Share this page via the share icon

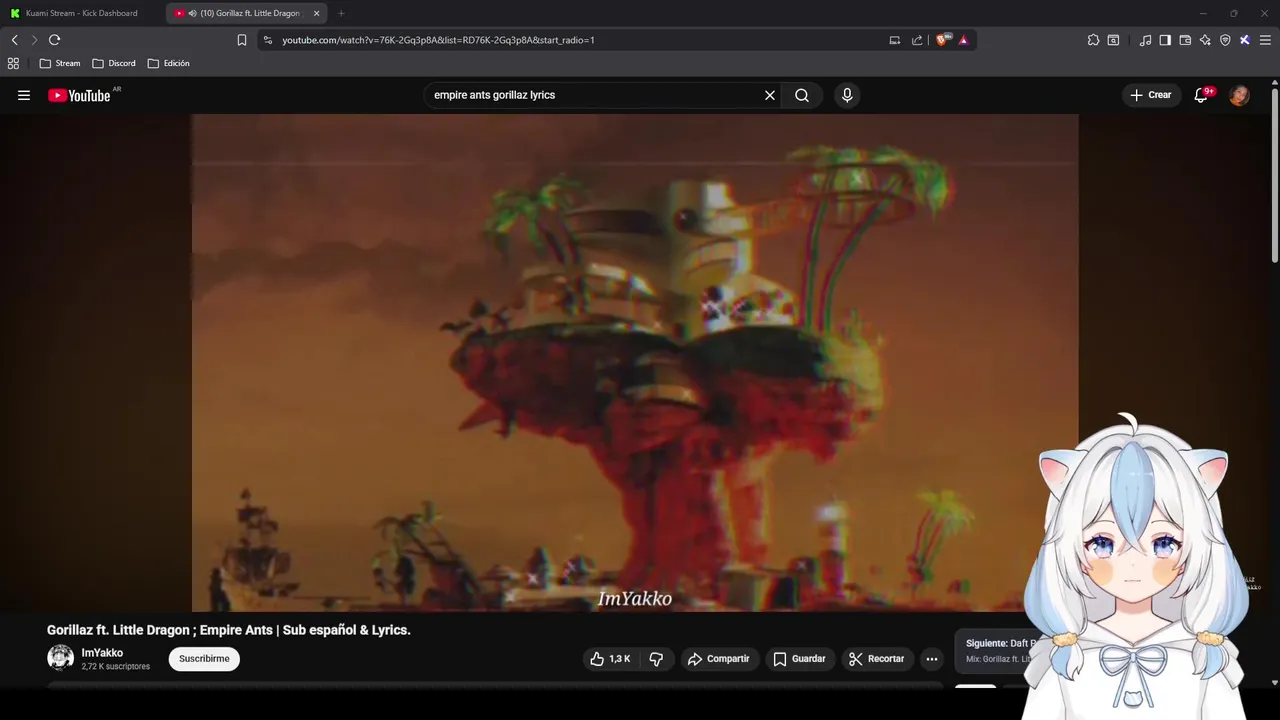tap(917, 40)
